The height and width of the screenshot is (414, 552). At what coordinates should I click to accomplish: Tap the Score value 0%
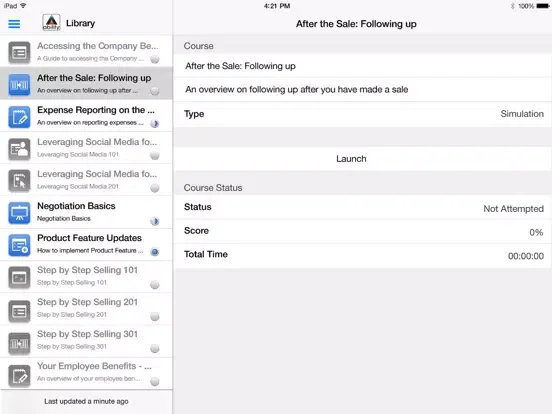pos(536,232)
